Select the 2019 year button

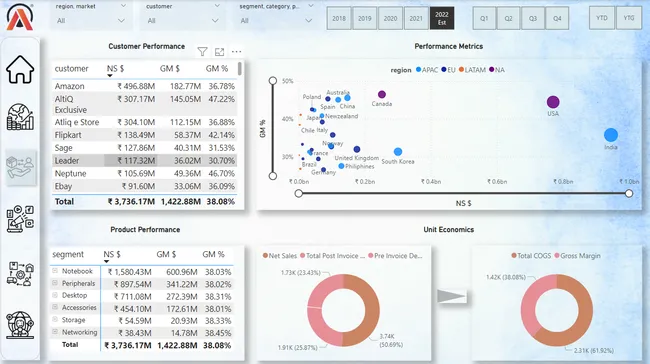coord(365,18)
